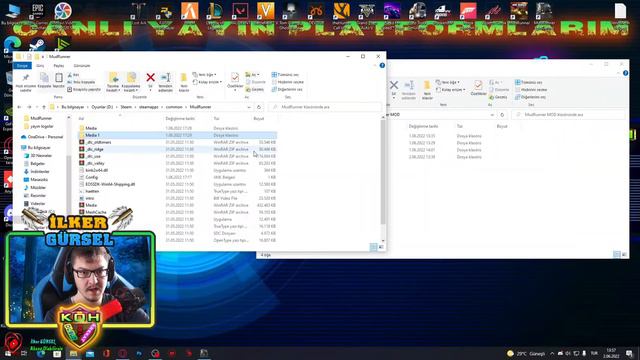Open Kolay erişim dropdown in MudRunner window
This screenshot has width=640, height=360.
pyautogui.click(x=207, y=82)
